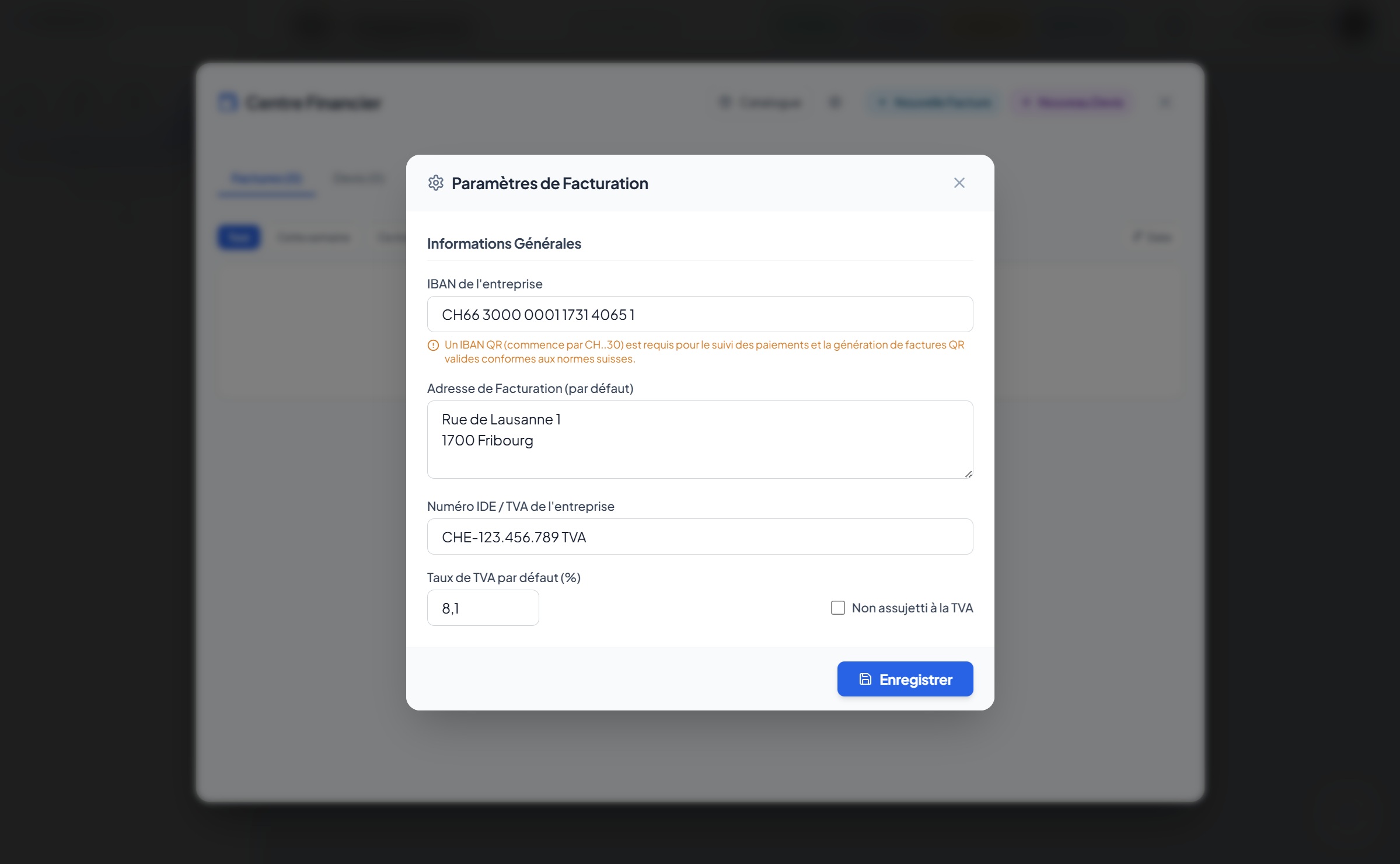
Task: Close the Paramètres de Facturation dialog
Action: 959,183
